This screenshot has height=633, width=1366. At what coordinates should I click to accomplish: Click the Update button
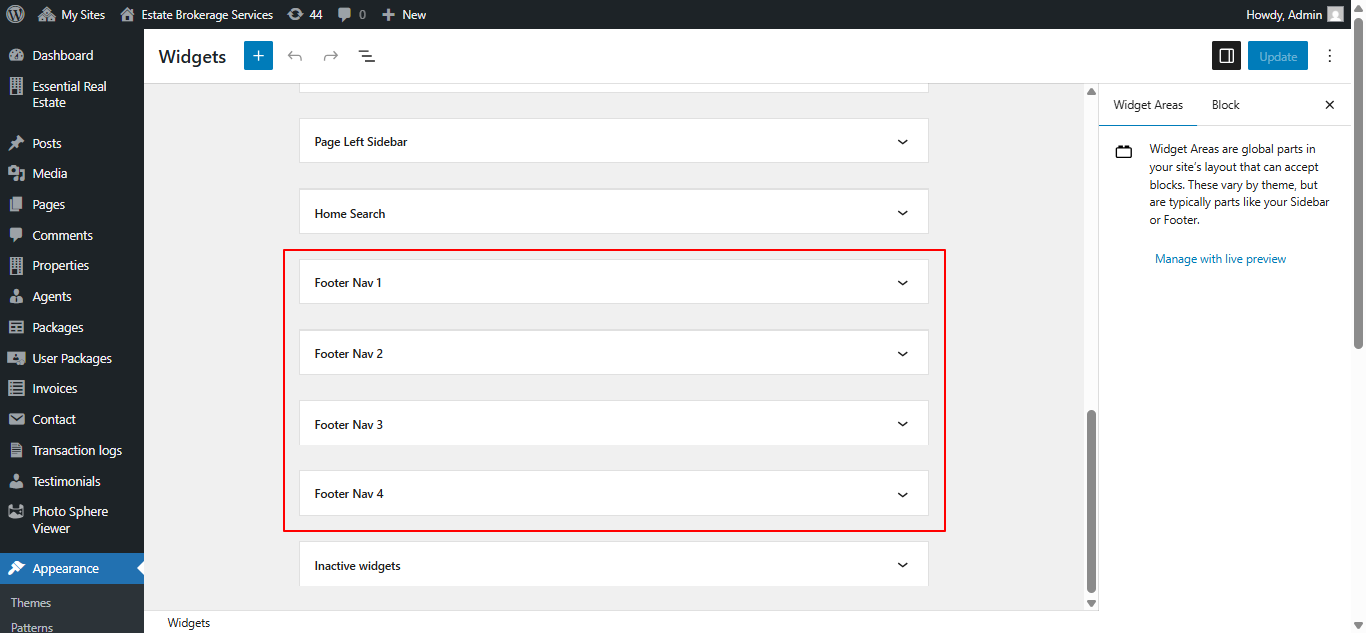(x=1277, y=55)
